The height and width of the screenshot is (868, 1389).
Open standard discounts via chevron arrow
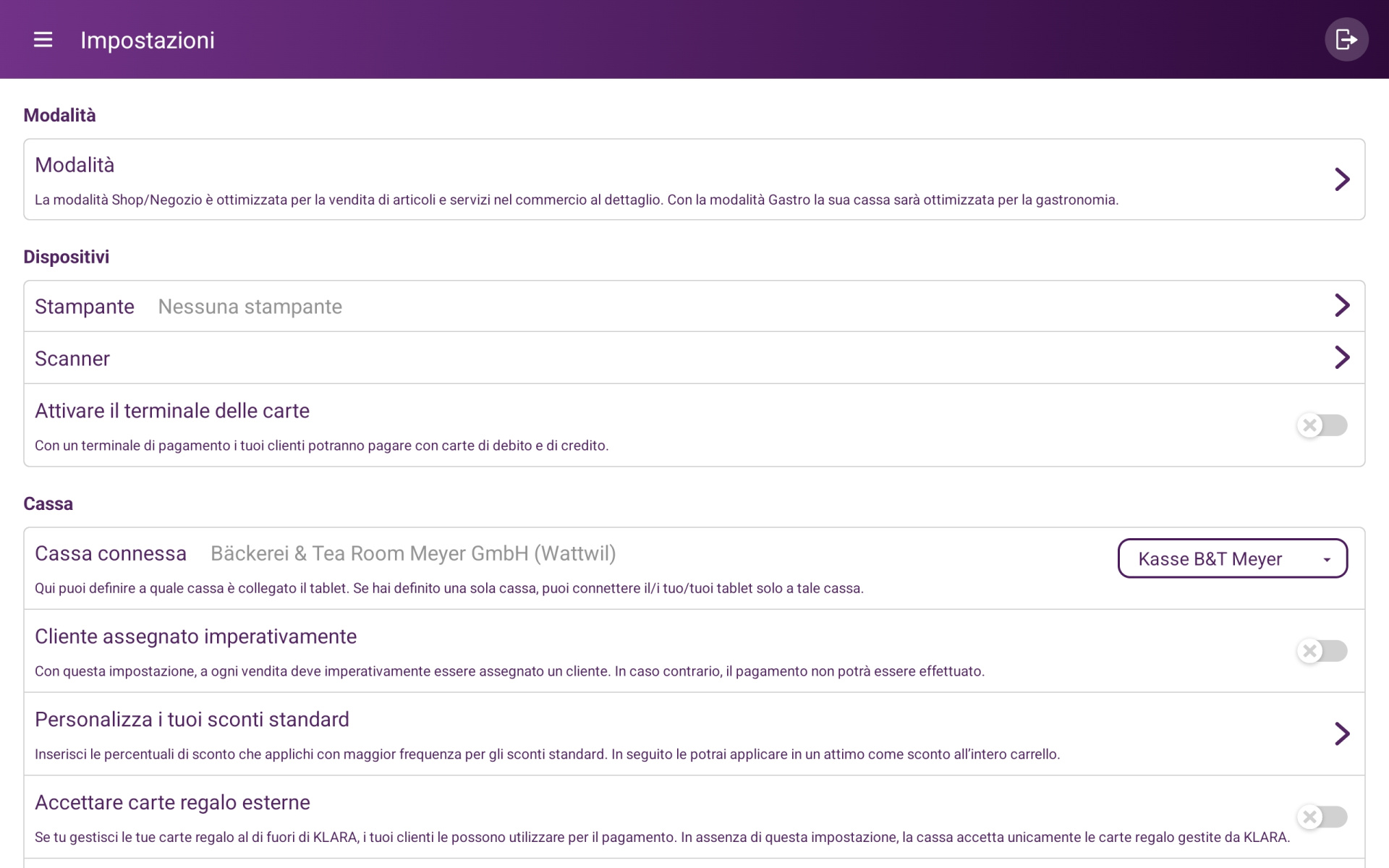[x=1342, y=733]
